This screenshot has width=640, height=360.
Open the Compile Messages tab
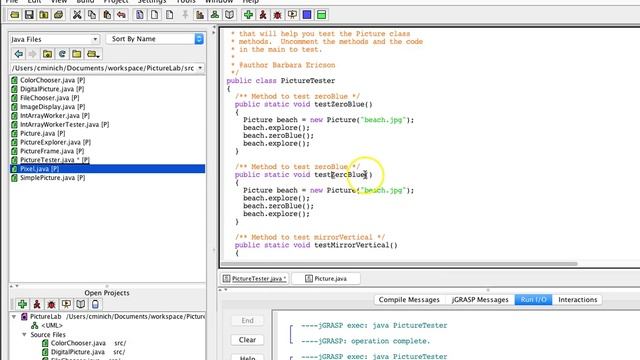pyautogui.click(x=409, y=300)
